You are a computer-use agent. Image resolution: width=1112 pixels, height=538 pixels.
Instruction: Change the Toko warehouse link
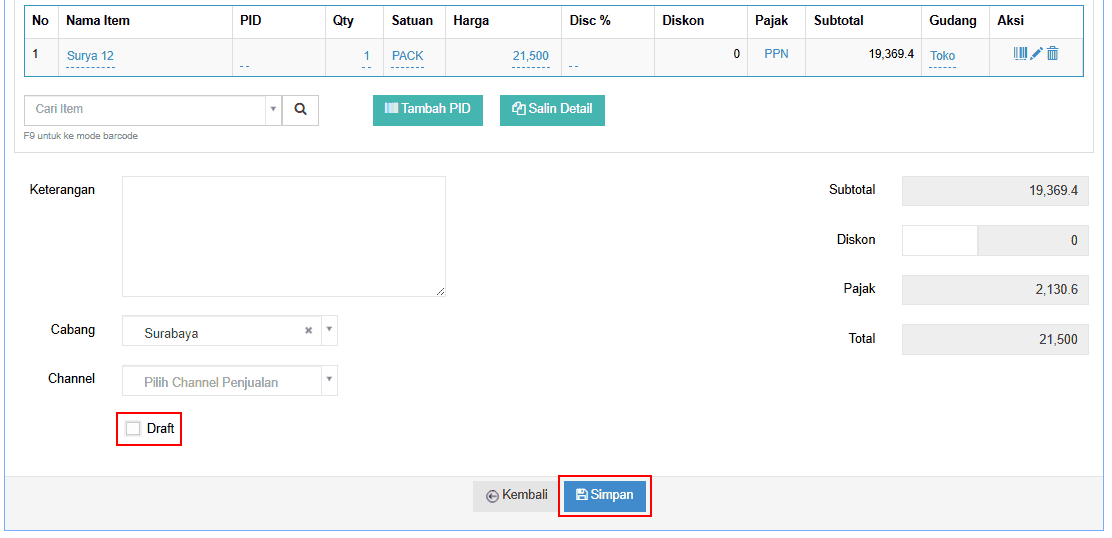point(942,56)
